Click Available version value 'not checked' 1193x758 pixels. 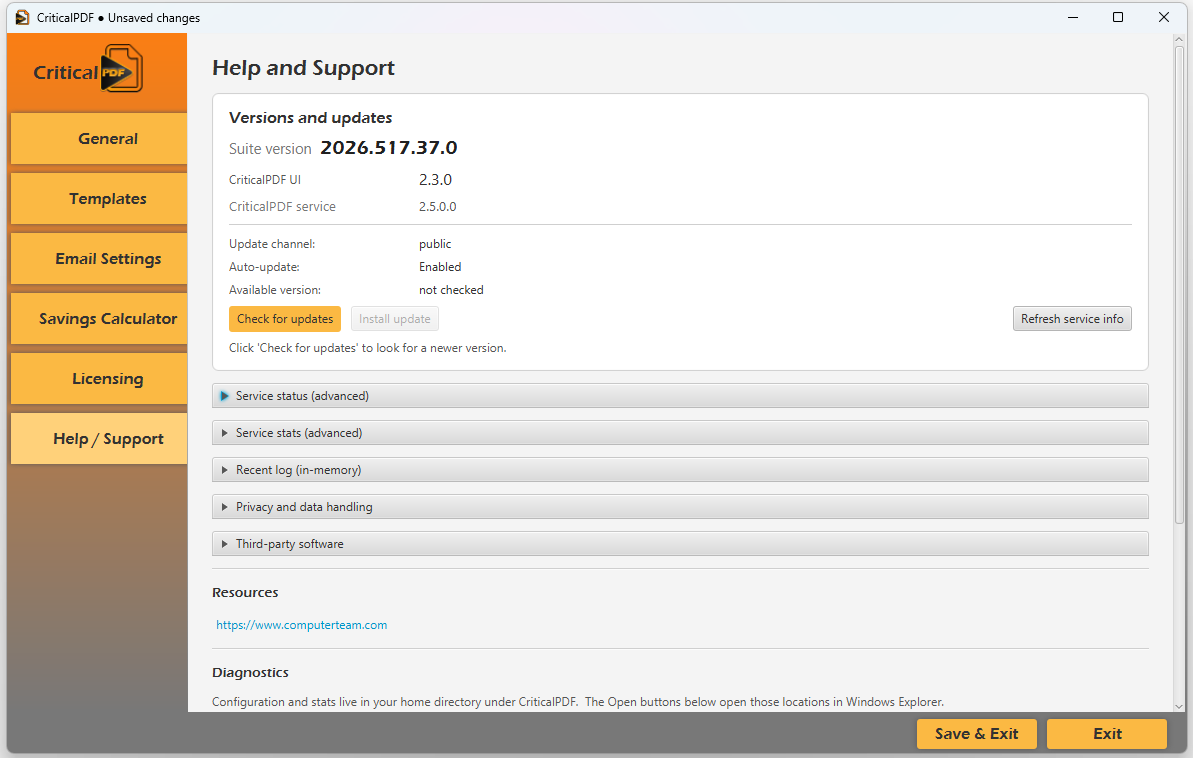tap(451, 290)
